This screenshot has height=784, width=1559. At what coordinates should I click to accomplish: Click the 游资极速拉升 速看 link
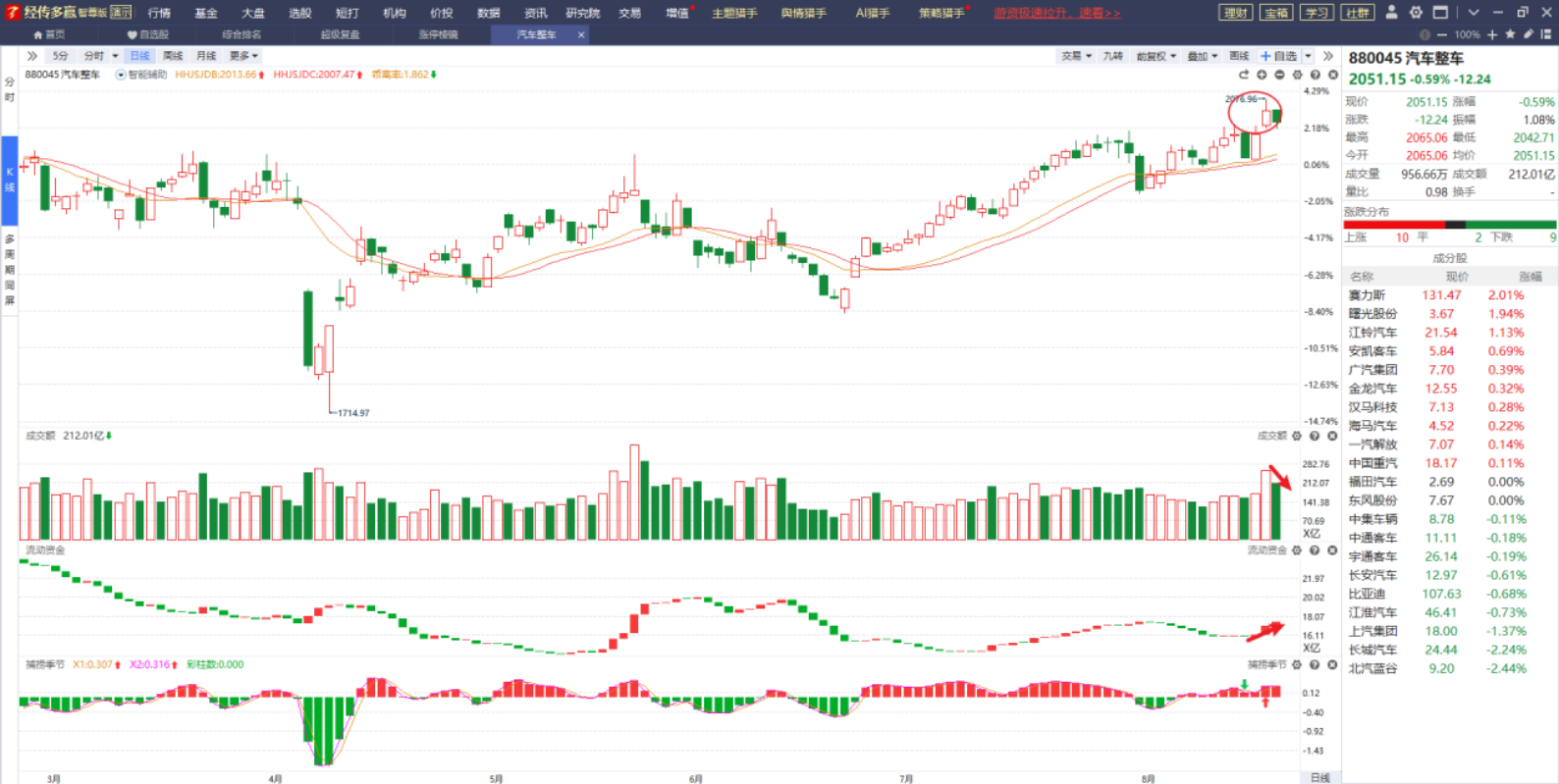(1056, 13)
